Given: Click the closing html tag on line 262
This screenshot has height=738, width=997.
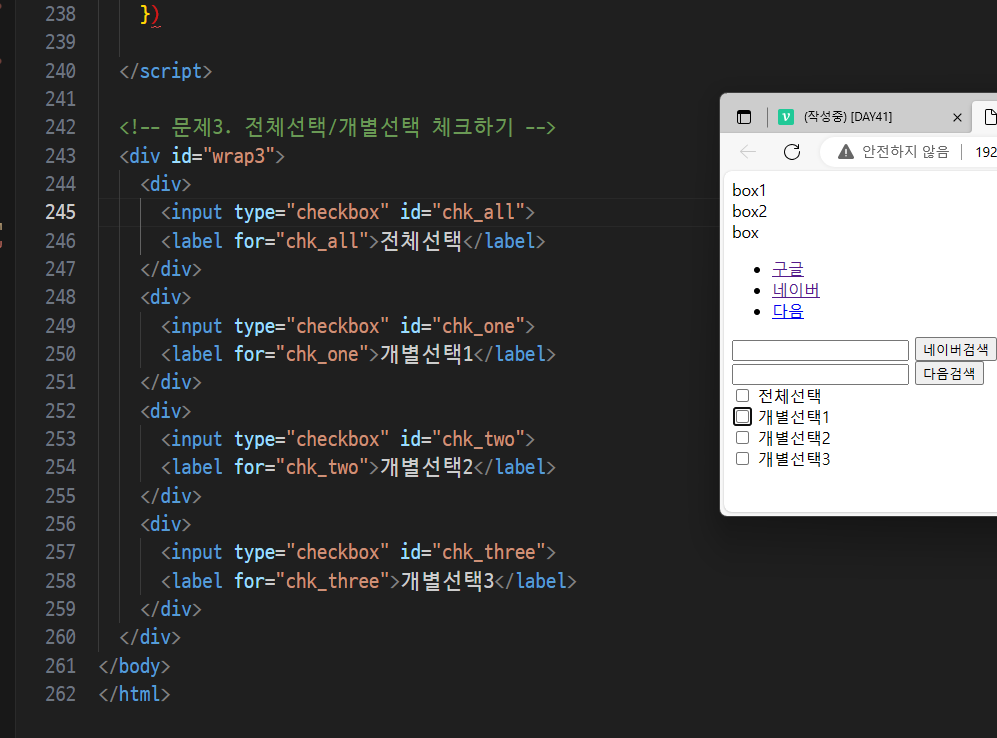Looking at the screenshot, I should coord(134,694).
